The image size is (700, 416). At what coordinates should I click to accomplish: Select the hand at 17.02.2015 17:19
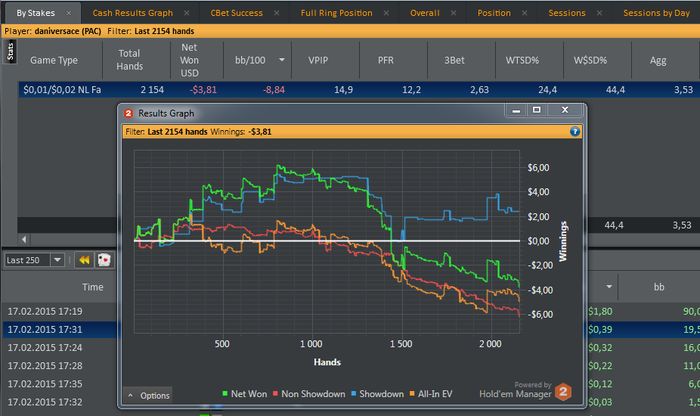(45, 312)
